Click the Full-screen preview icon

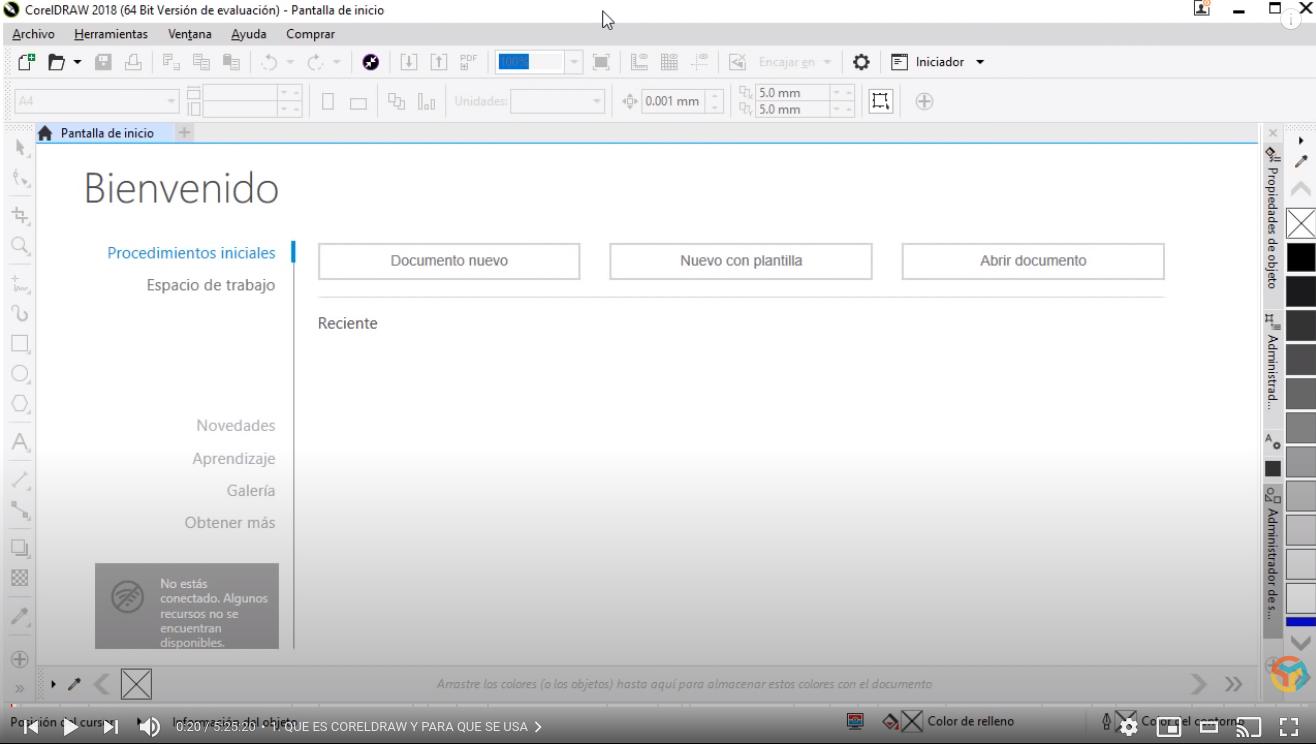pos(601,62)
